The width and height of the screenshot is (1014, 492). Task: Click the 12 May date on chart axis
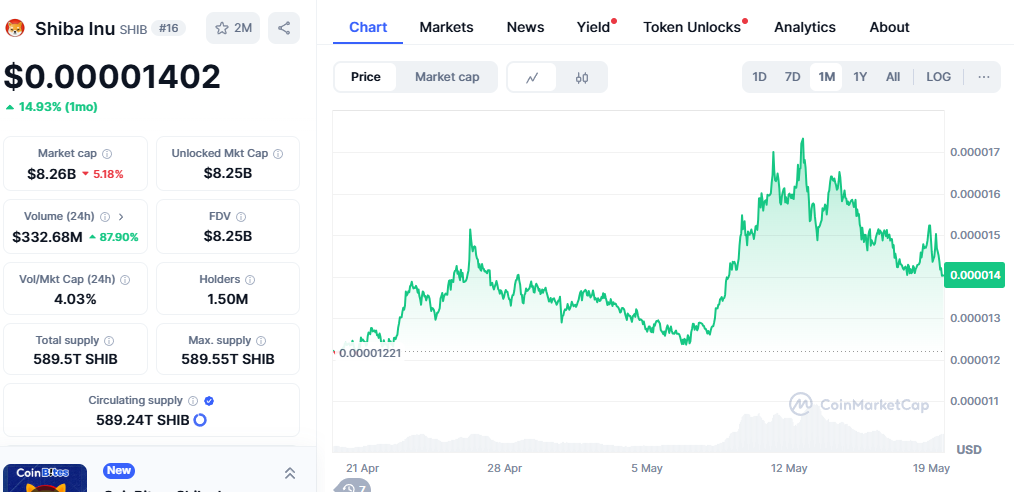789,468
